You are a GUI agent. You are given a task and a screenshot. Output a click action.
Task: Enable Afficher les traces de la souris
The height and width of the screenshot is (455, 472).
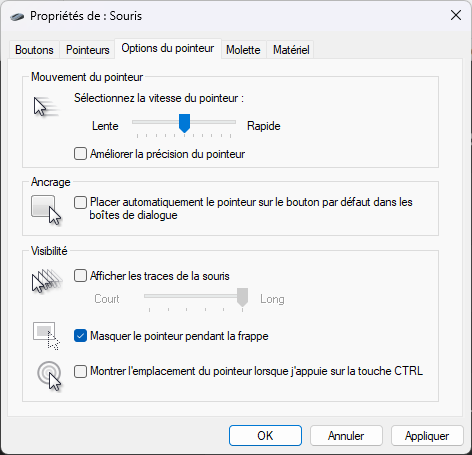click(80, 276)
